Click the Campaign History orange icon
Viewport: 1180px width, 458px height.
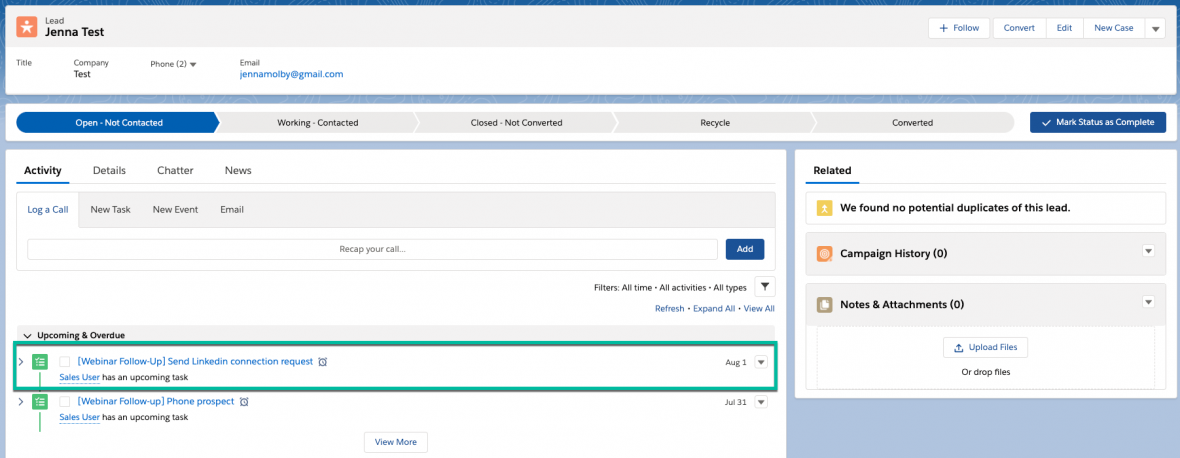click(824, 254)
